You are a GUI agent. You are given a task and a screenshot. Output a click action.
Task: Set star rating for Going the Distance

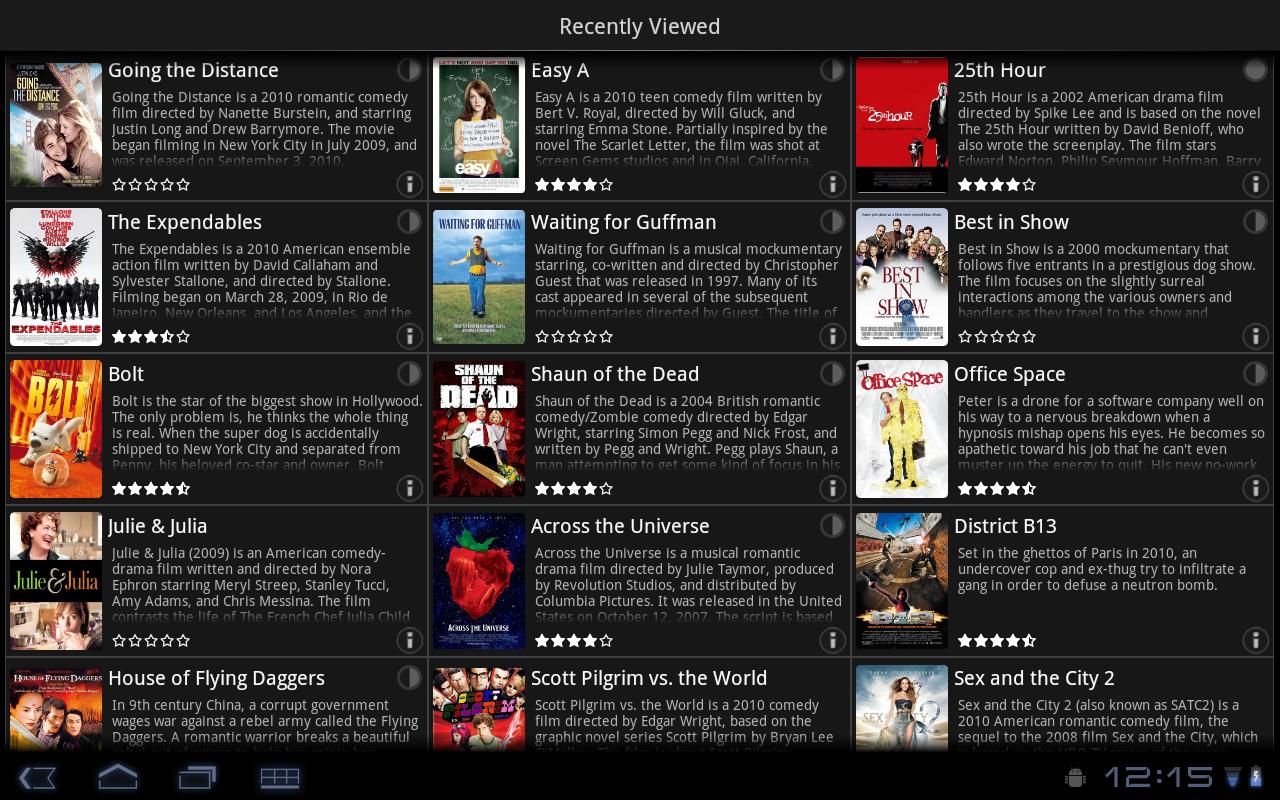(x=151, y=184)
